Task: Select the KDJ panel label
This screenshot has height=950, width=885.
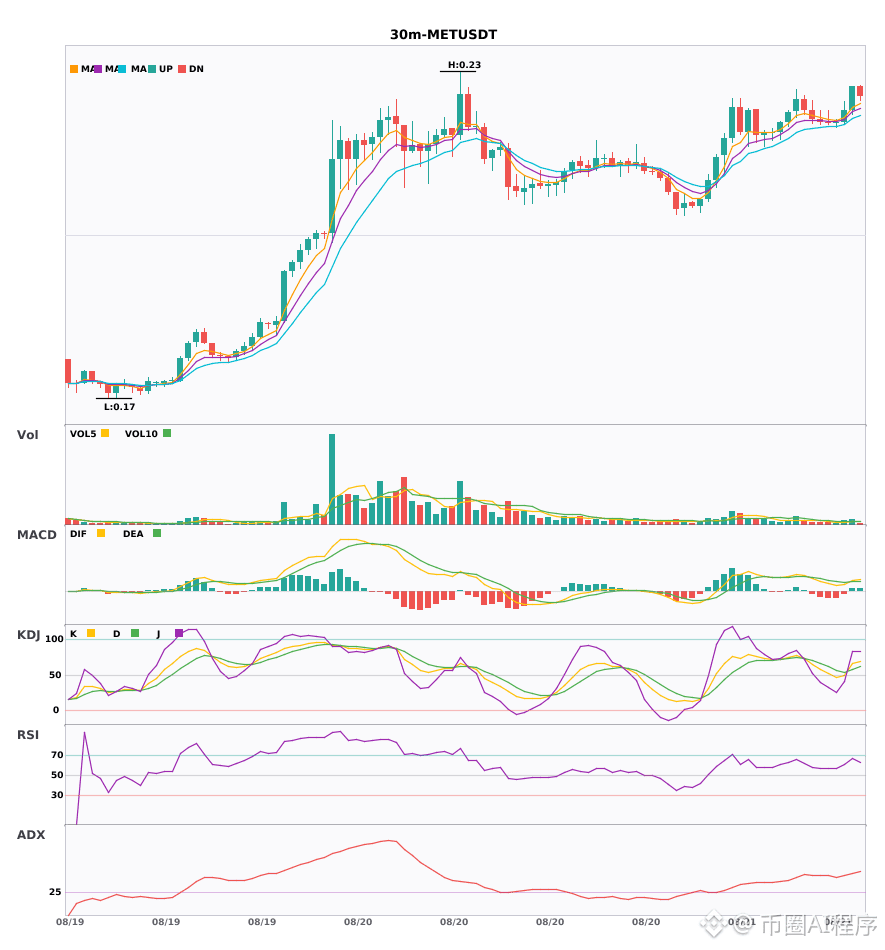Action: (x=28, y=635)
